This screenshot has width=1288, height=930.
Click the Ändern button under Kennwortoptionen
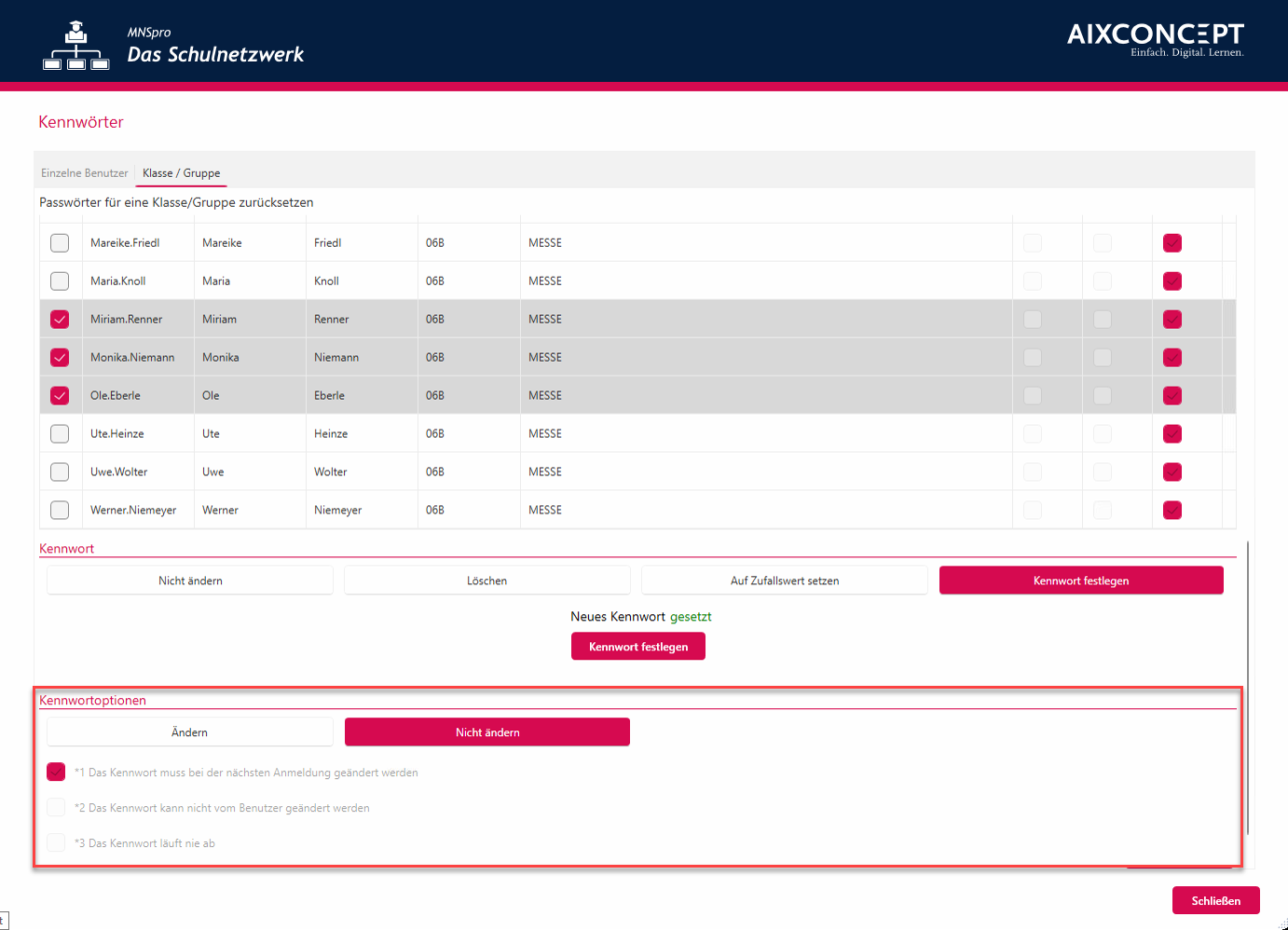tap(189, 732)
